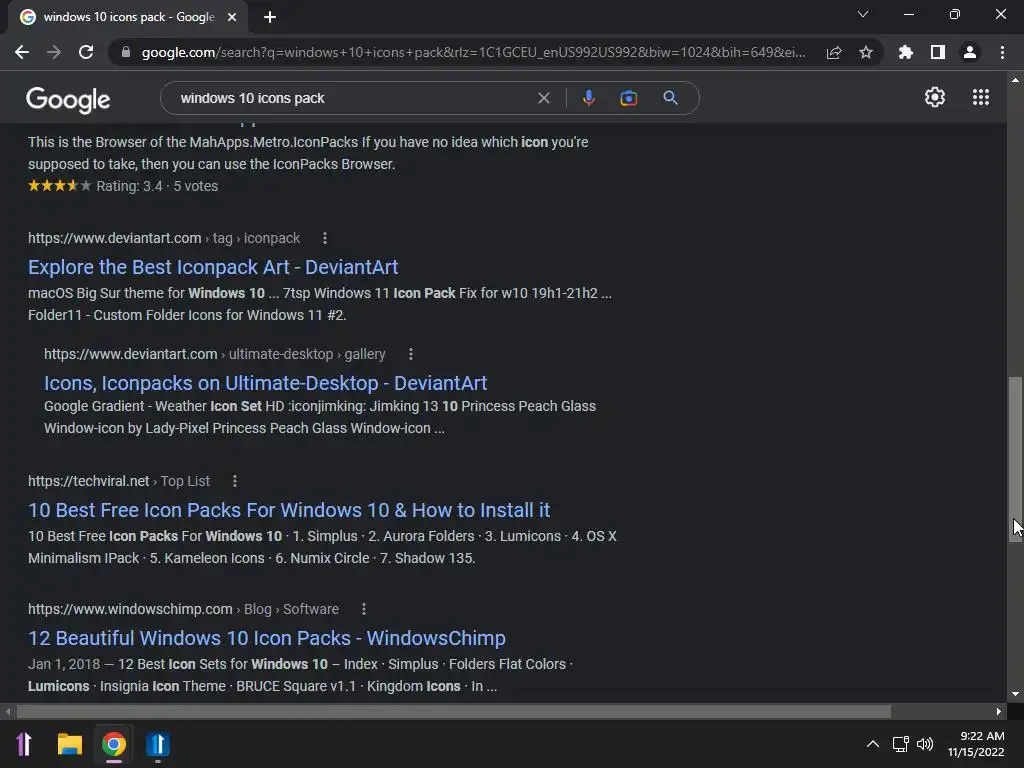Click the horizontal scrollbar thumb
The image size is (1024, 768).
click(x=454, y=711)
